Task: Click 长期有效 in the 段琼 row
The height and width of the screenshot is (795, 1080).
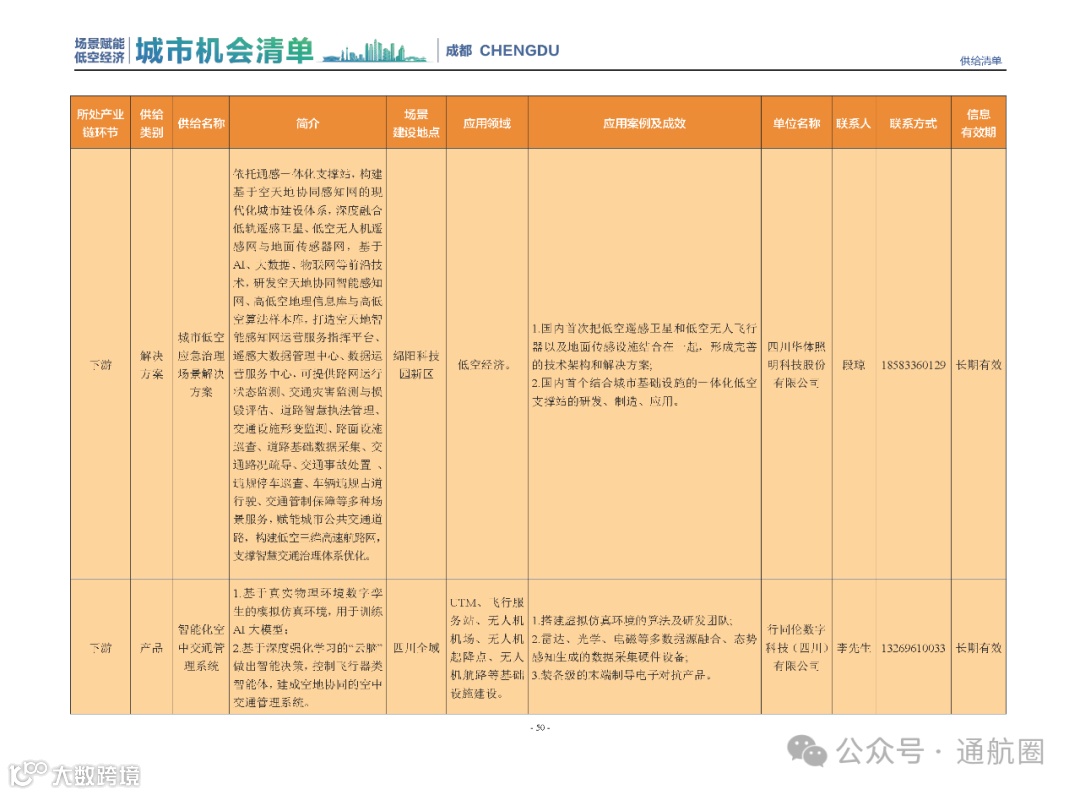Action: pos(978,364)
